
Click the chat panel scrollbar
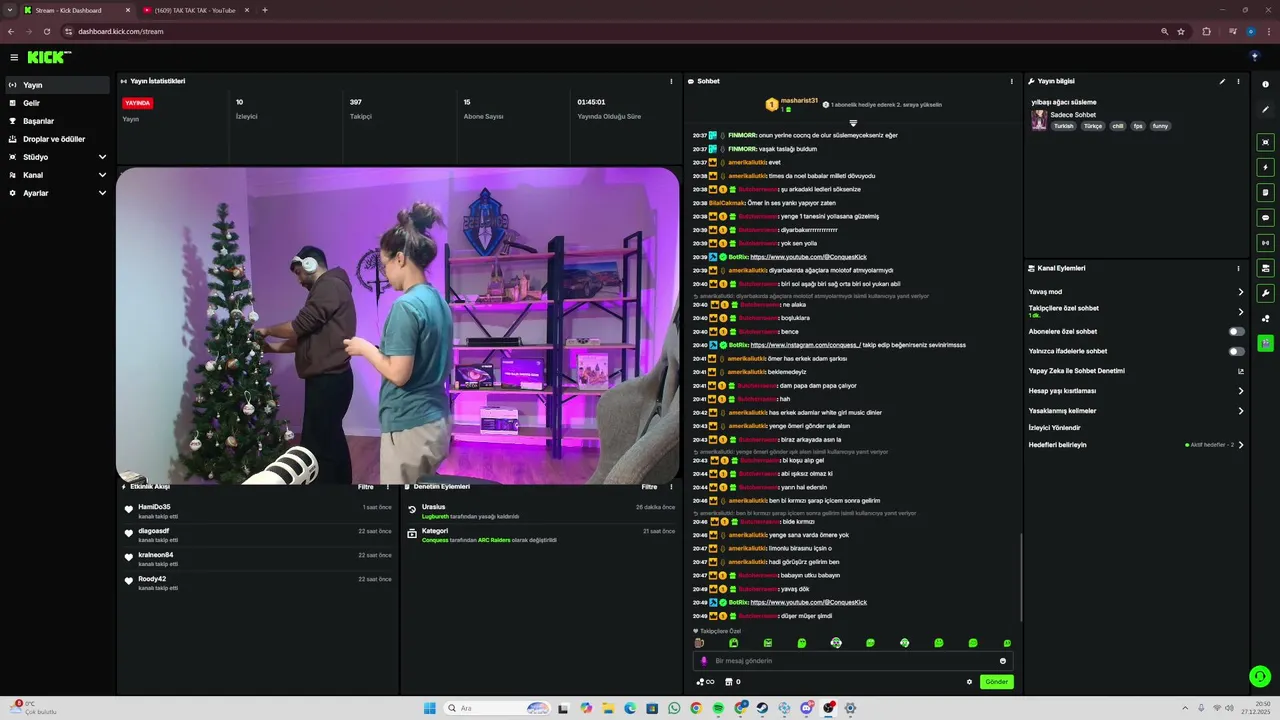(1020, 577)
